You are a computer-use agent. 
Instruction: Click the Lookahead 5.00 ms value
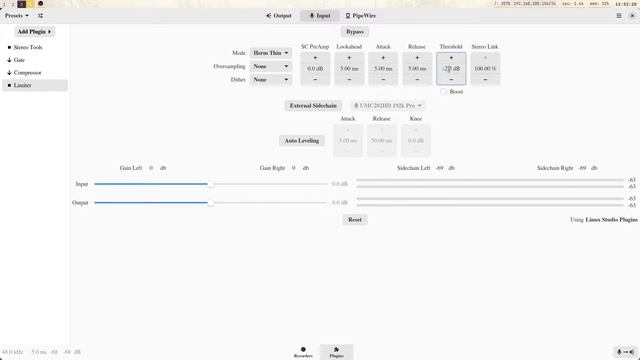point(349,69)
